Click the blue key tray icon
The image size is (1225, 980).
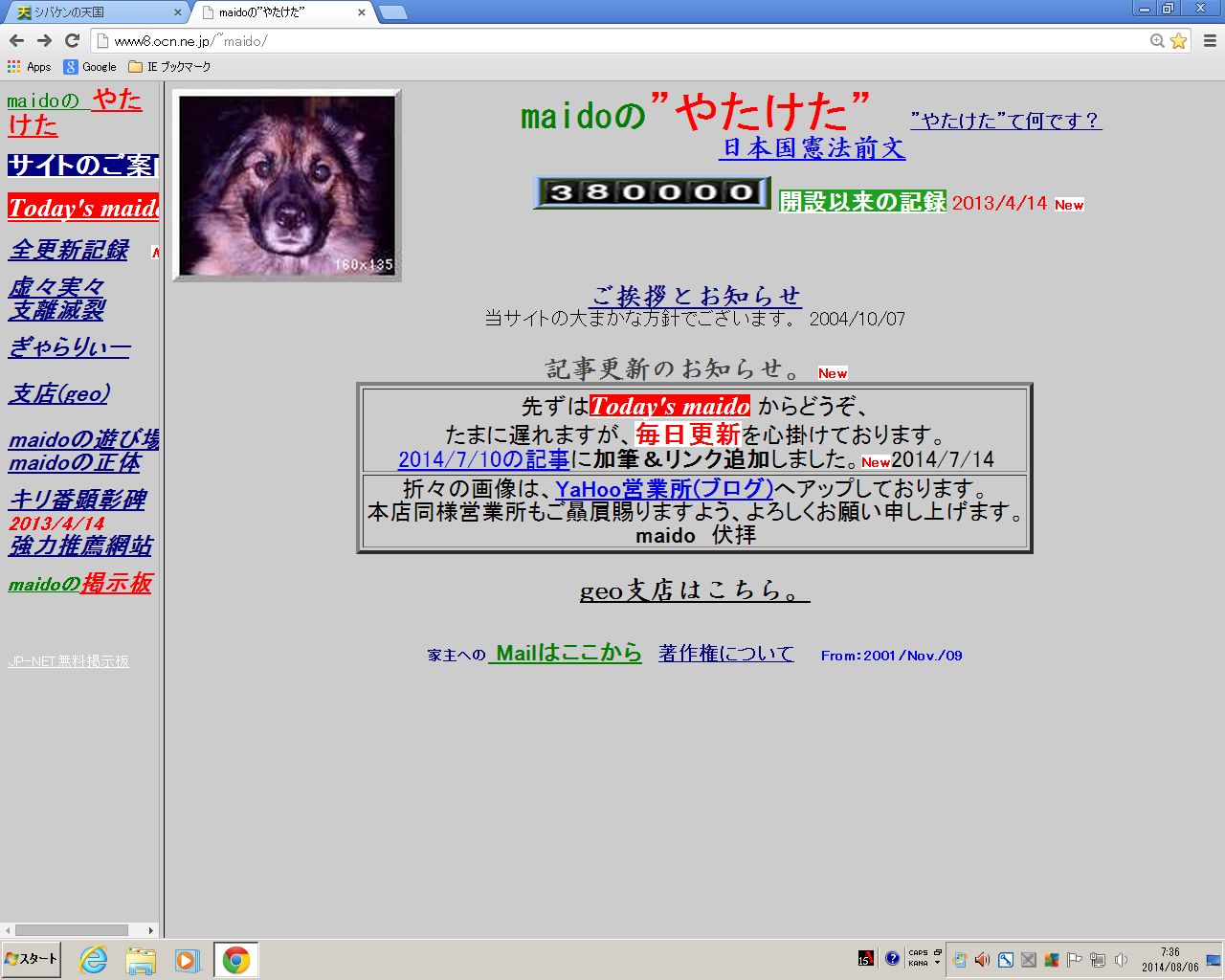1006,960
